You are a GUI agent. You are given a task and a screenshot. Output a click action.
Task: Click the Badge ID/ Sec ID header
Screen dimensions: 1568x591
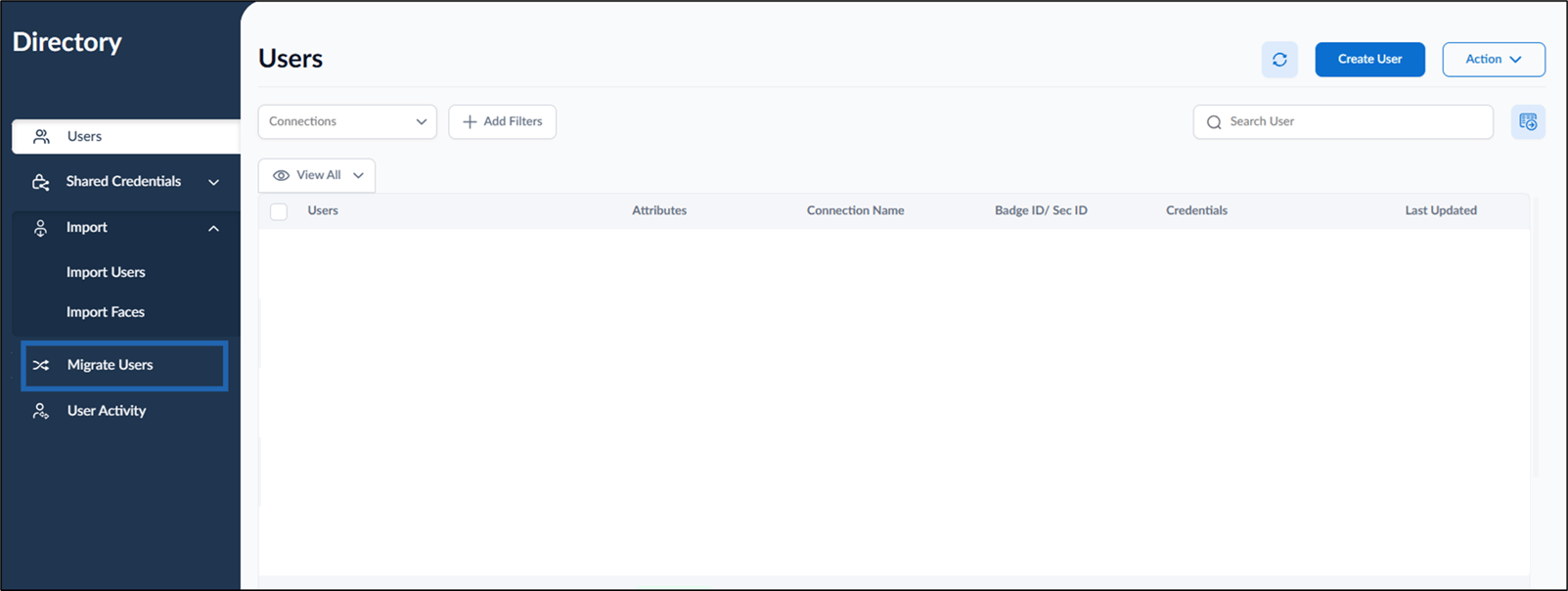pyautogui.click(x=1041, y=211)
